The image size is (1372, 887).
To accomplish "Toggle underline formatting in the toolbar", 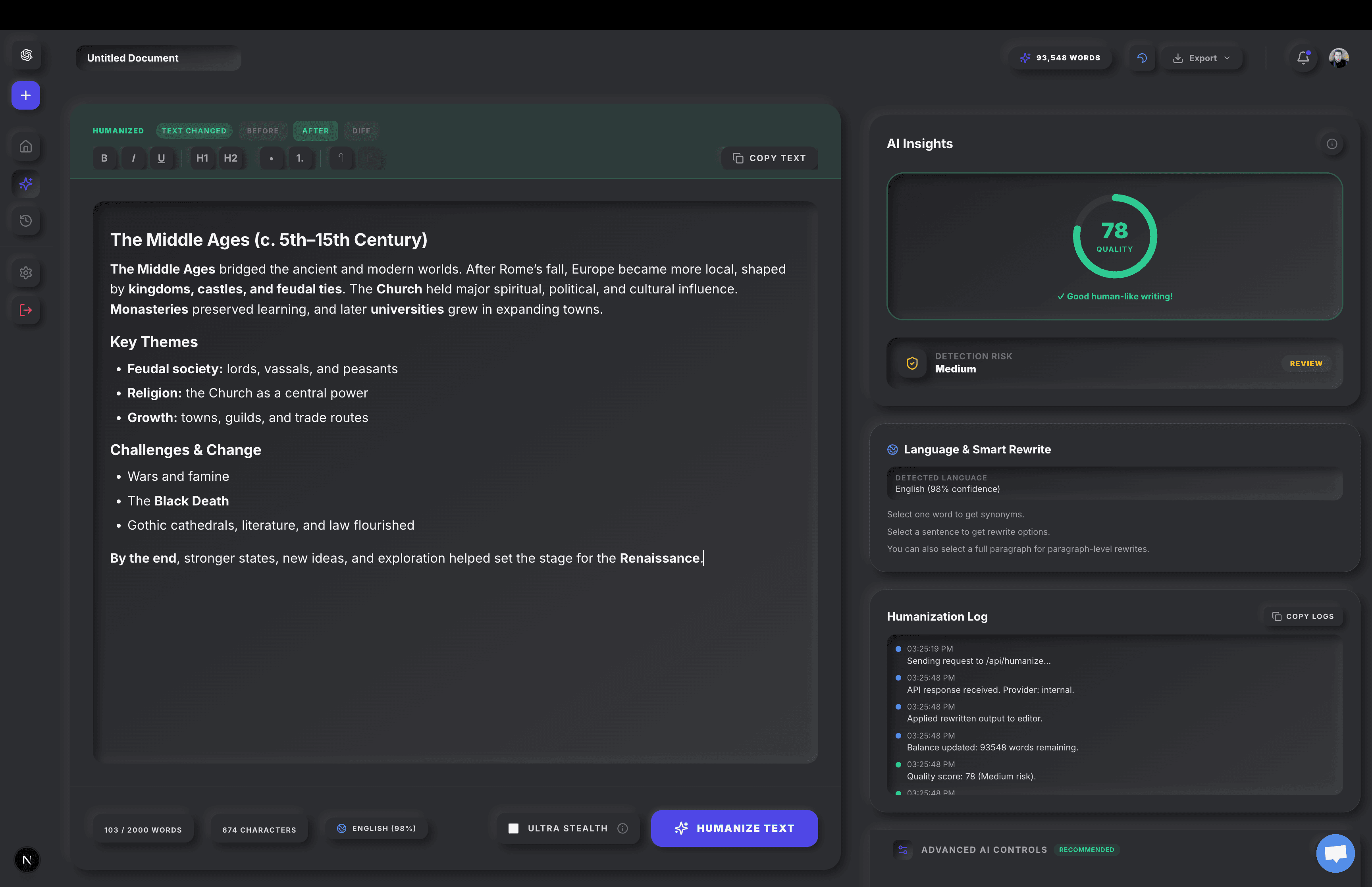I will [x=162, y=158].
